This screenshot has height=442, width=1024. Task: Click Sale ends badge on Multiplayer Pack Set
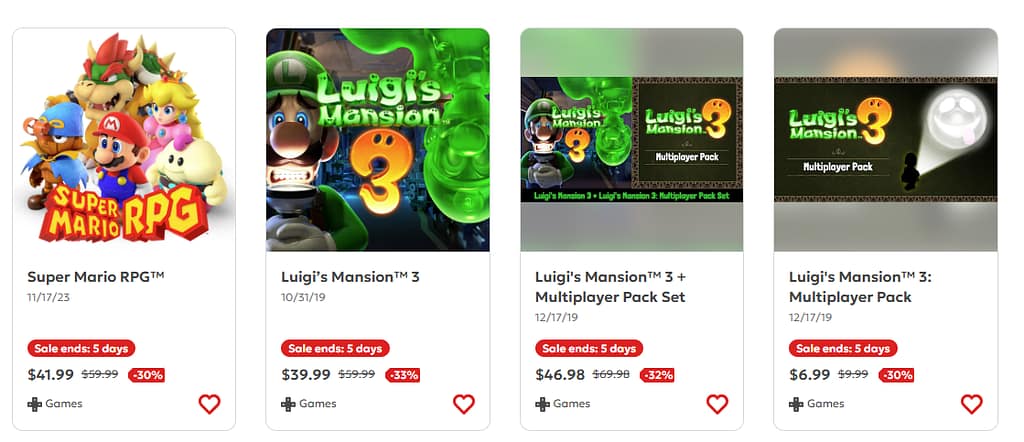pos(589,349)
